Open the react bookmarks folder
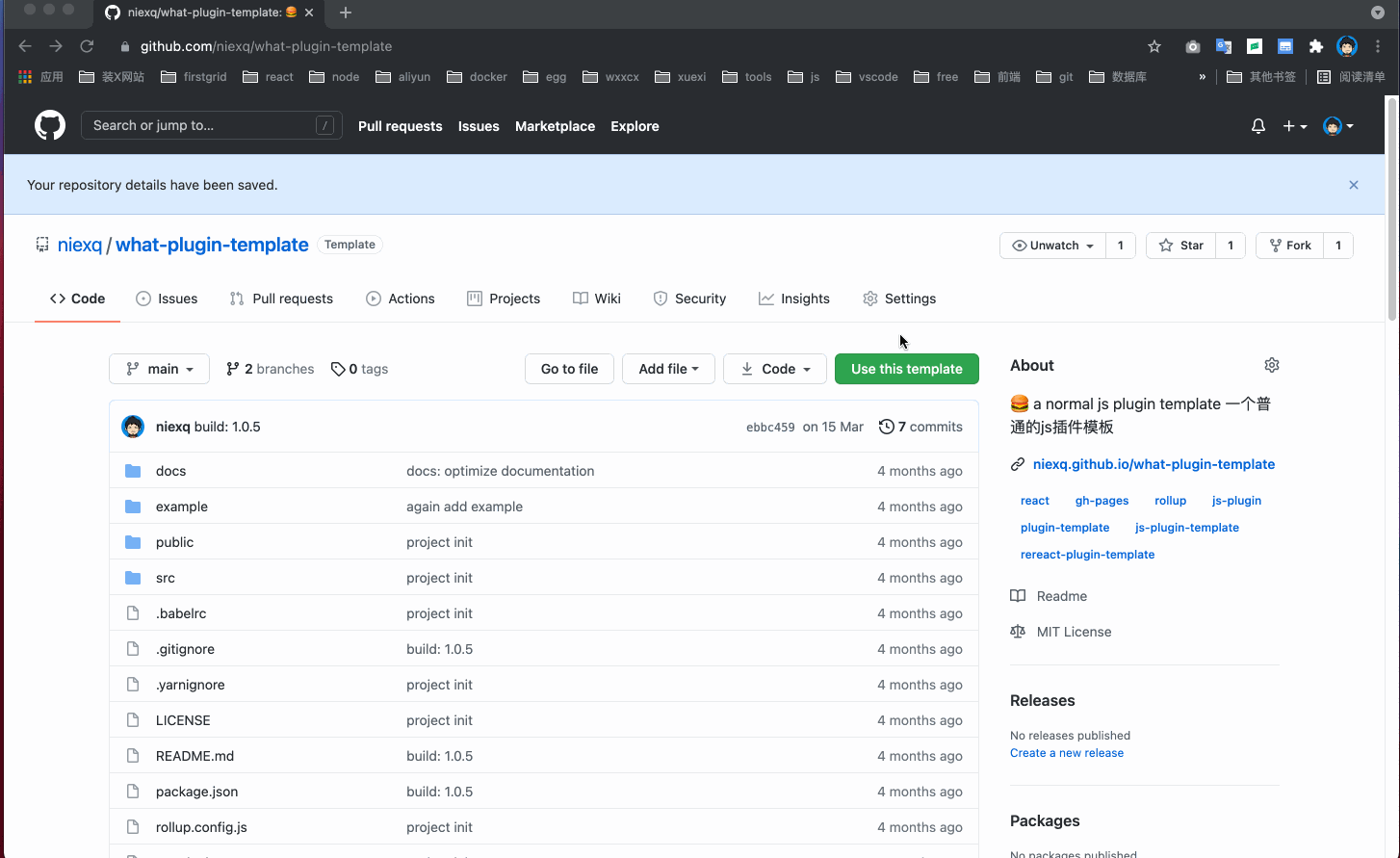Screen dimensions: 1400x858 pos(268,77)
